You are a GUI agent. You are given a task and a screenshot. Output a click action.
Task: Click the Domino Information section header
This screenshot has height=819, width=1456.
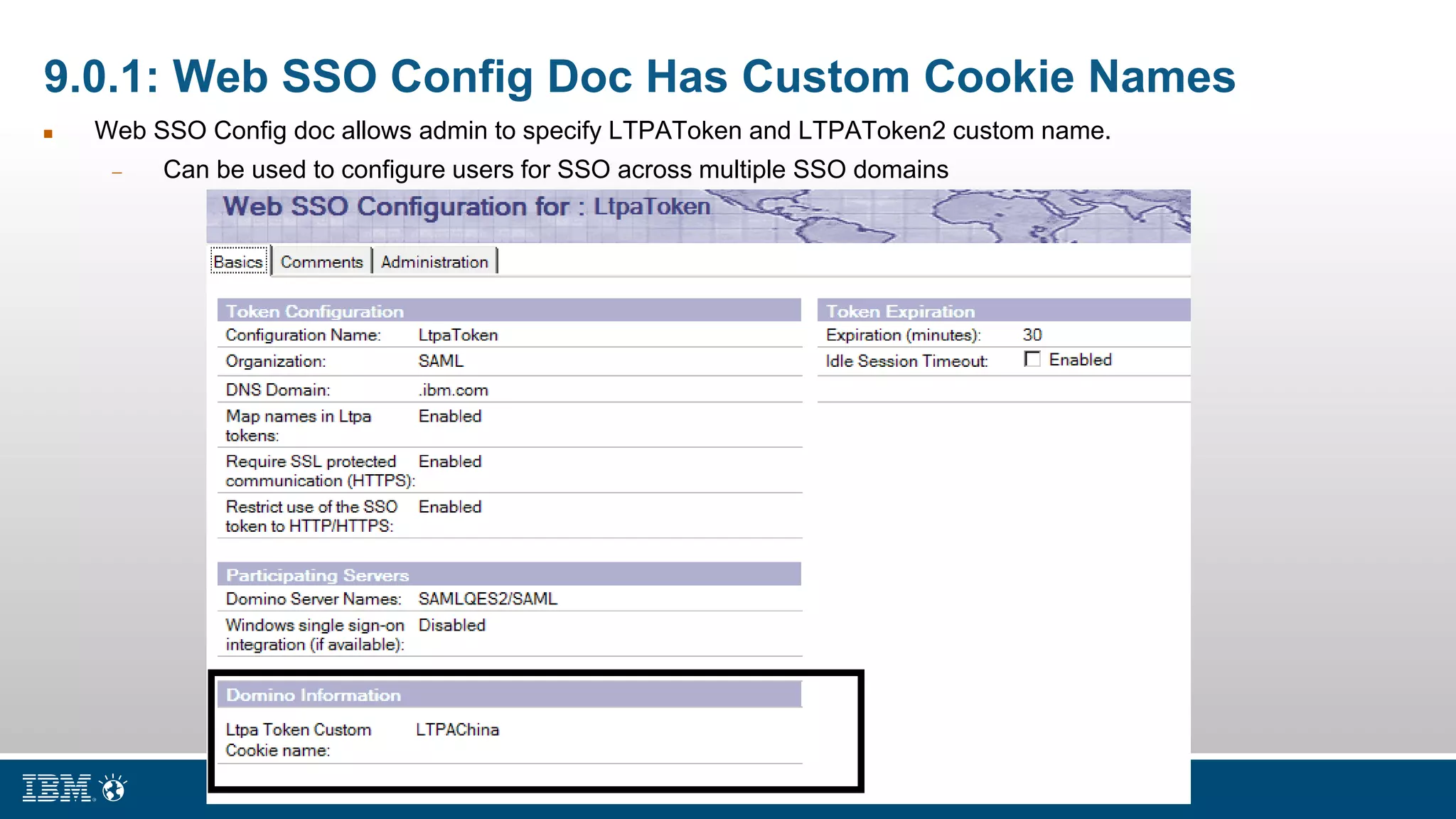click(x=509, y=695)
